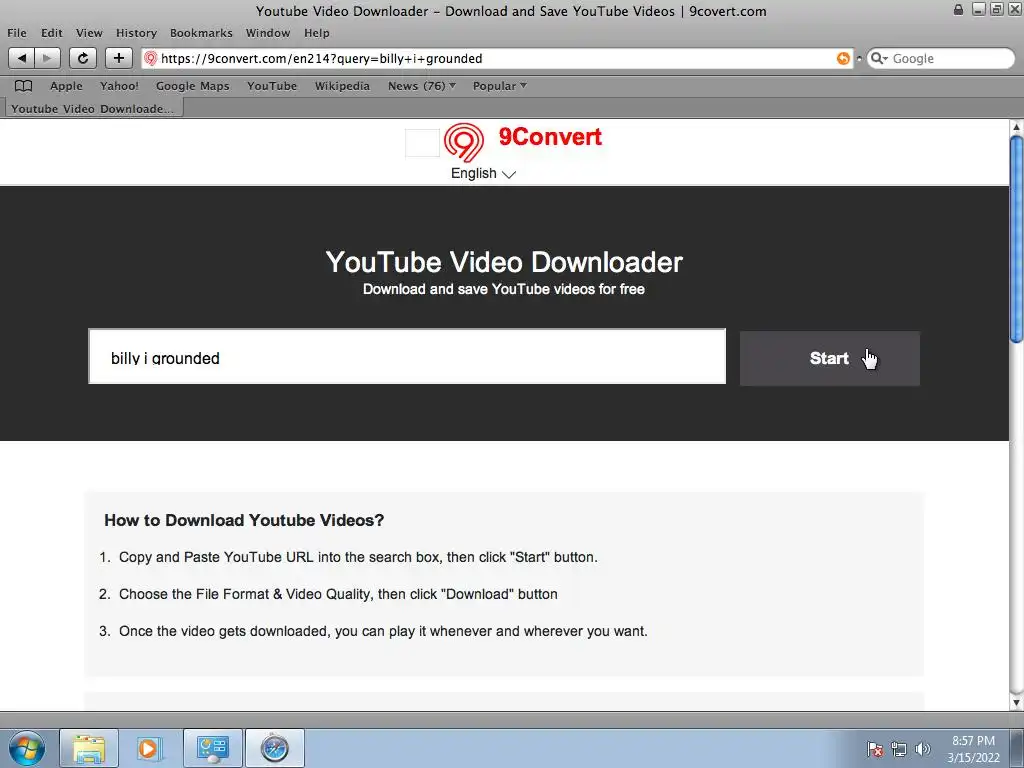Viewport: 1024px width, 768px height.
Task: Click the clock showing 8:57 PM
Action: click(x=973, y=749)
